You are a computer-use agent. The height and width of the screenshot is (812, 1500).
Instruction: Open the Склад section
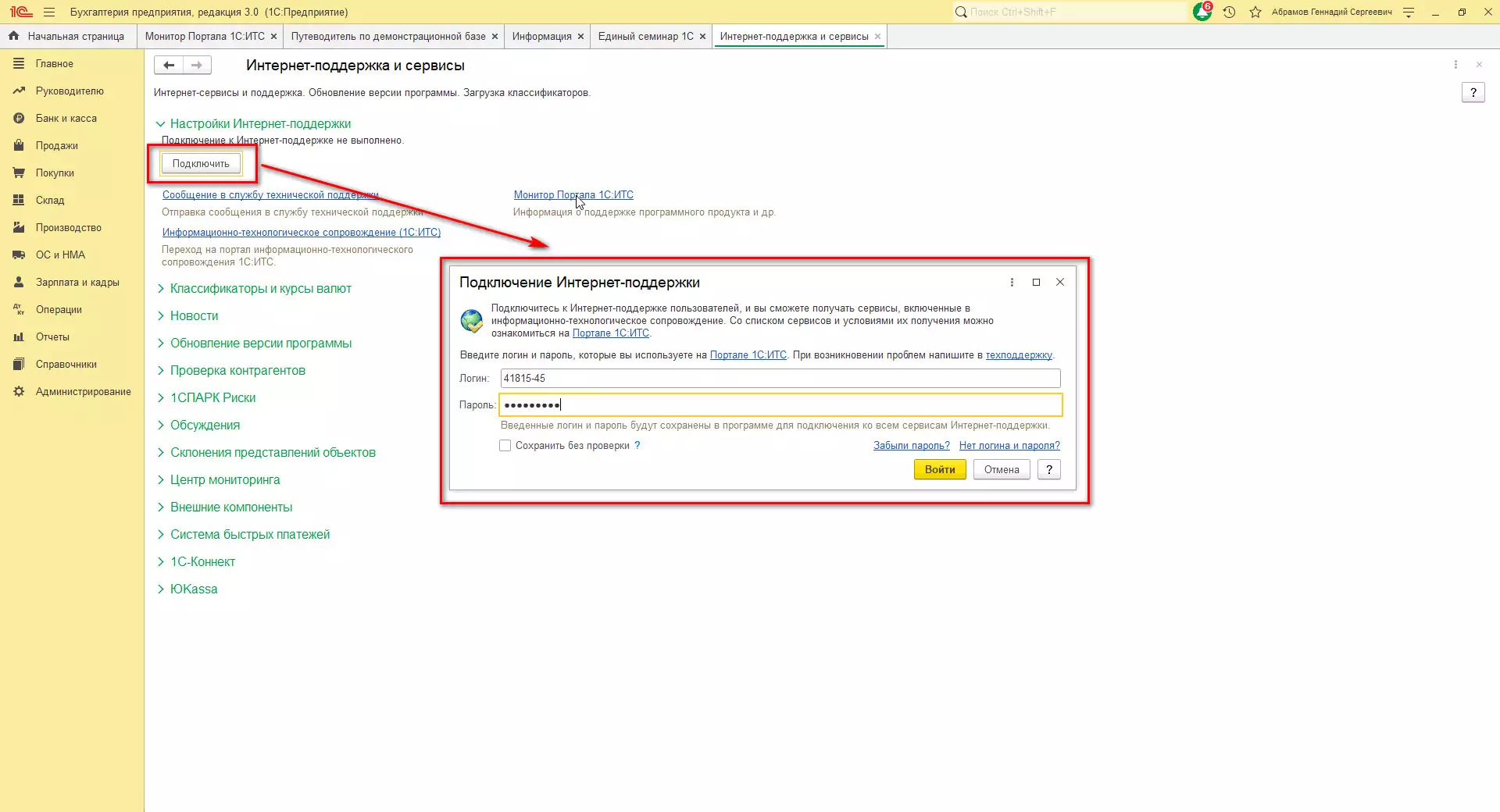pyautogui.click(x=72, y=201)
